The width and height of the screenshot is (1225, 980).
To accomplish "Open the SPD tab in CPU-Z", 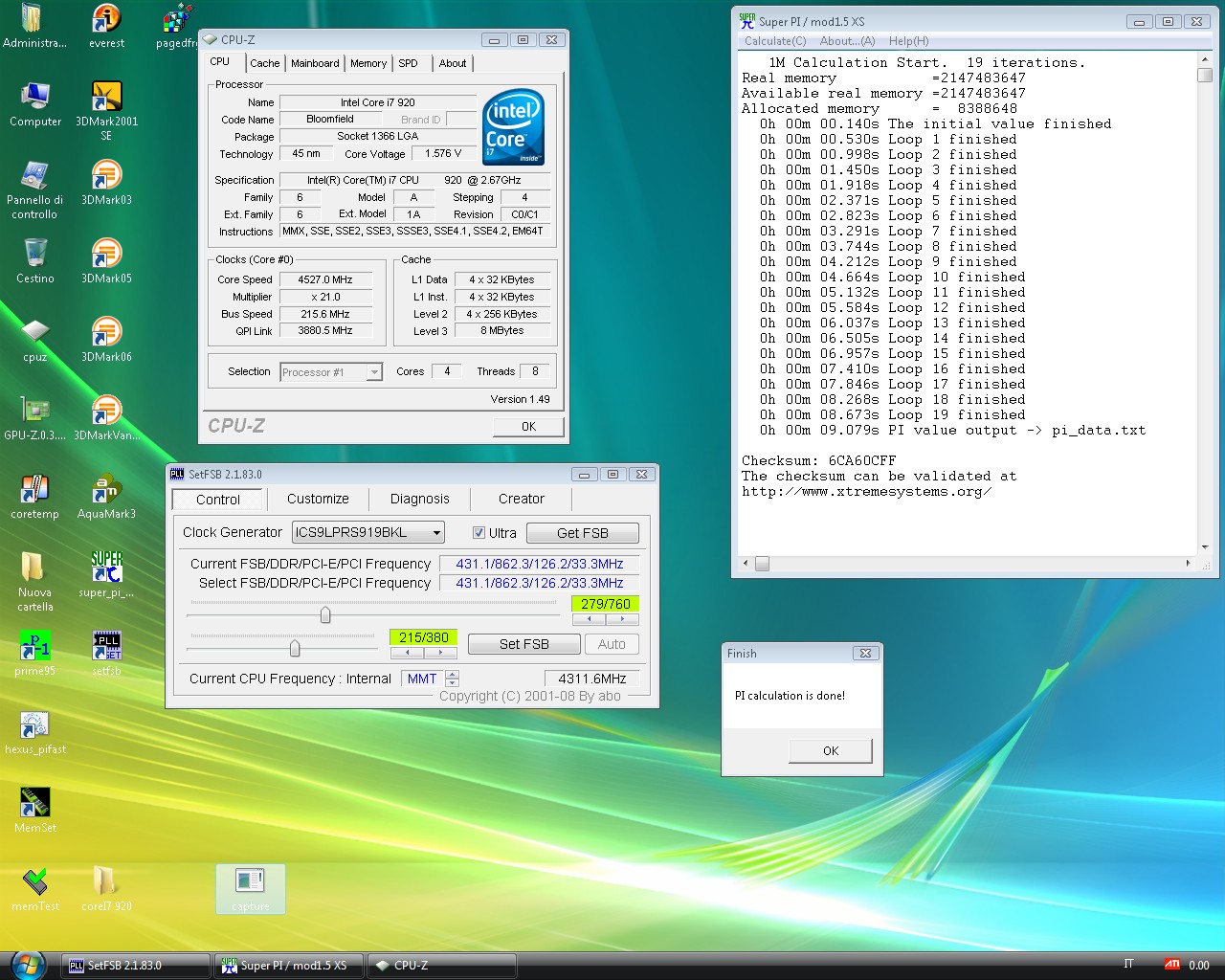I will point(409,63).
